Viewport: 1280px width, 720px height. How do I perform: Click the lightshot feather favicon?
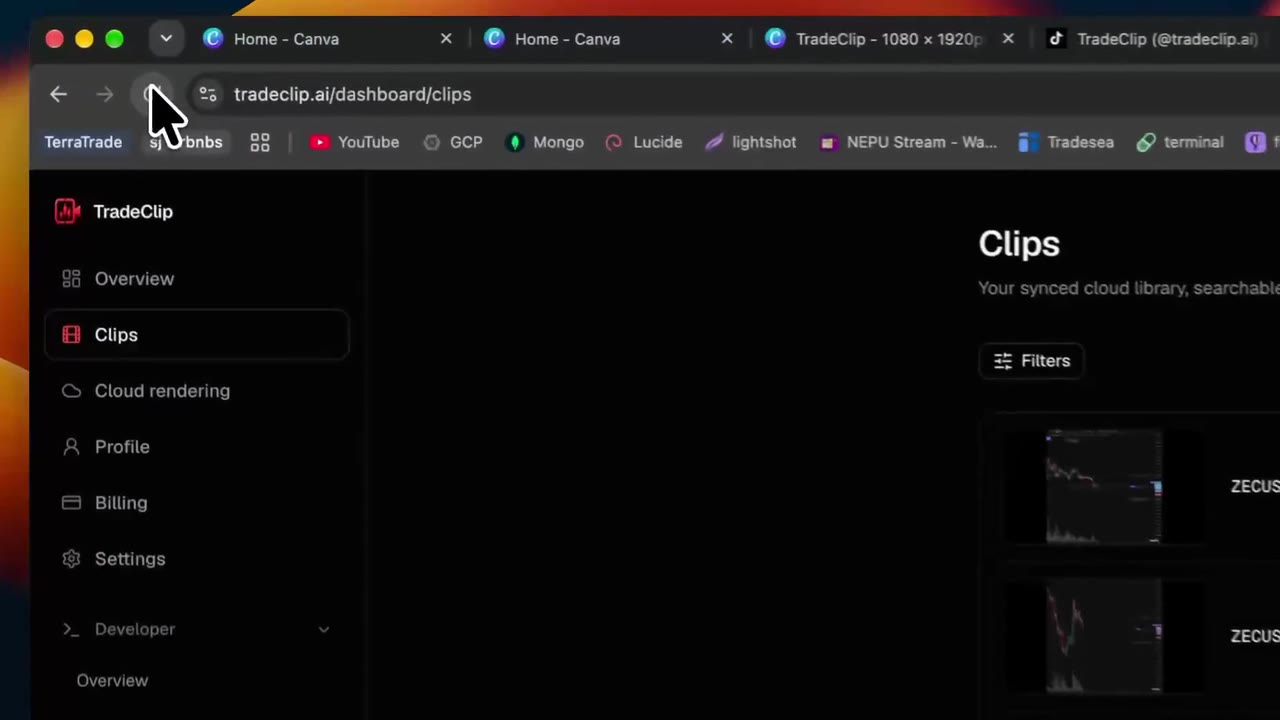point(714,142)
